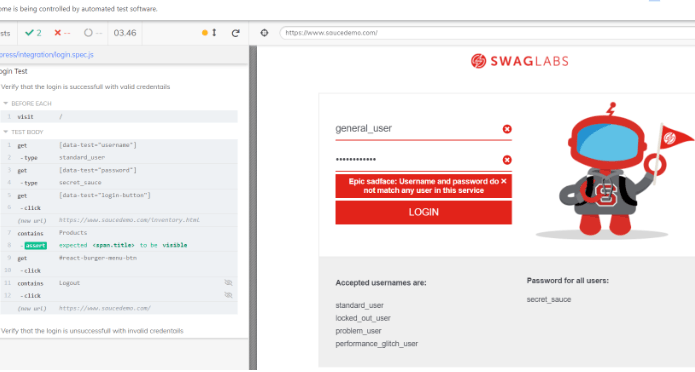Select the get login-button command

point(119,195)
